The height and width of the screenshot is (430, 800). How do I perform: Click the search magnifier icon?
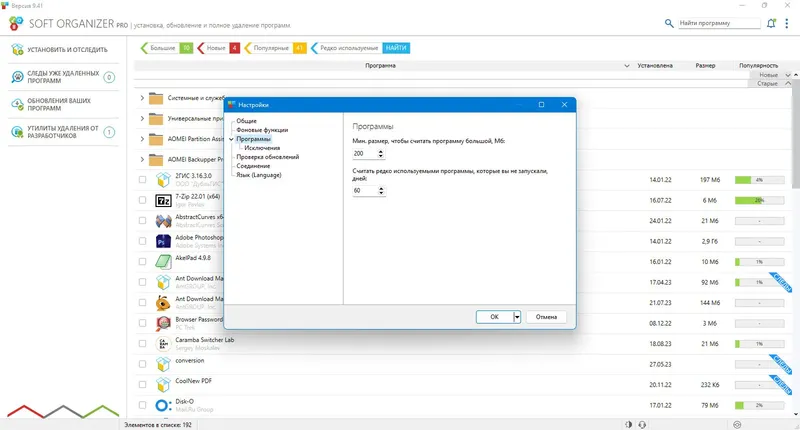(x=669, y=23)
